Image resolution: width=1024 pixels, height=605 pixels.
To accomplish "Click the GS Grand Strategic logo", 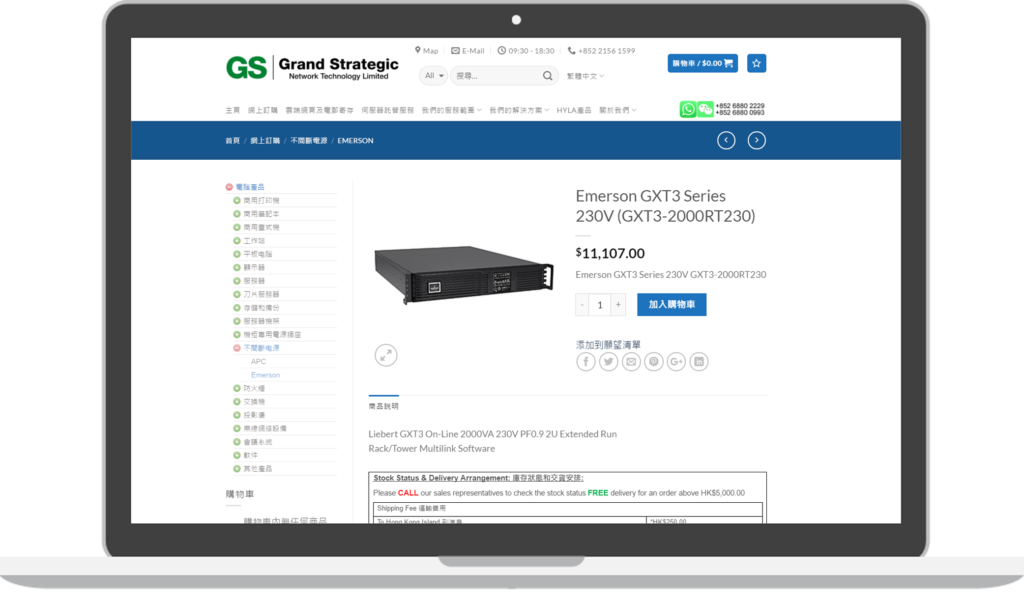I will [312, 68].
